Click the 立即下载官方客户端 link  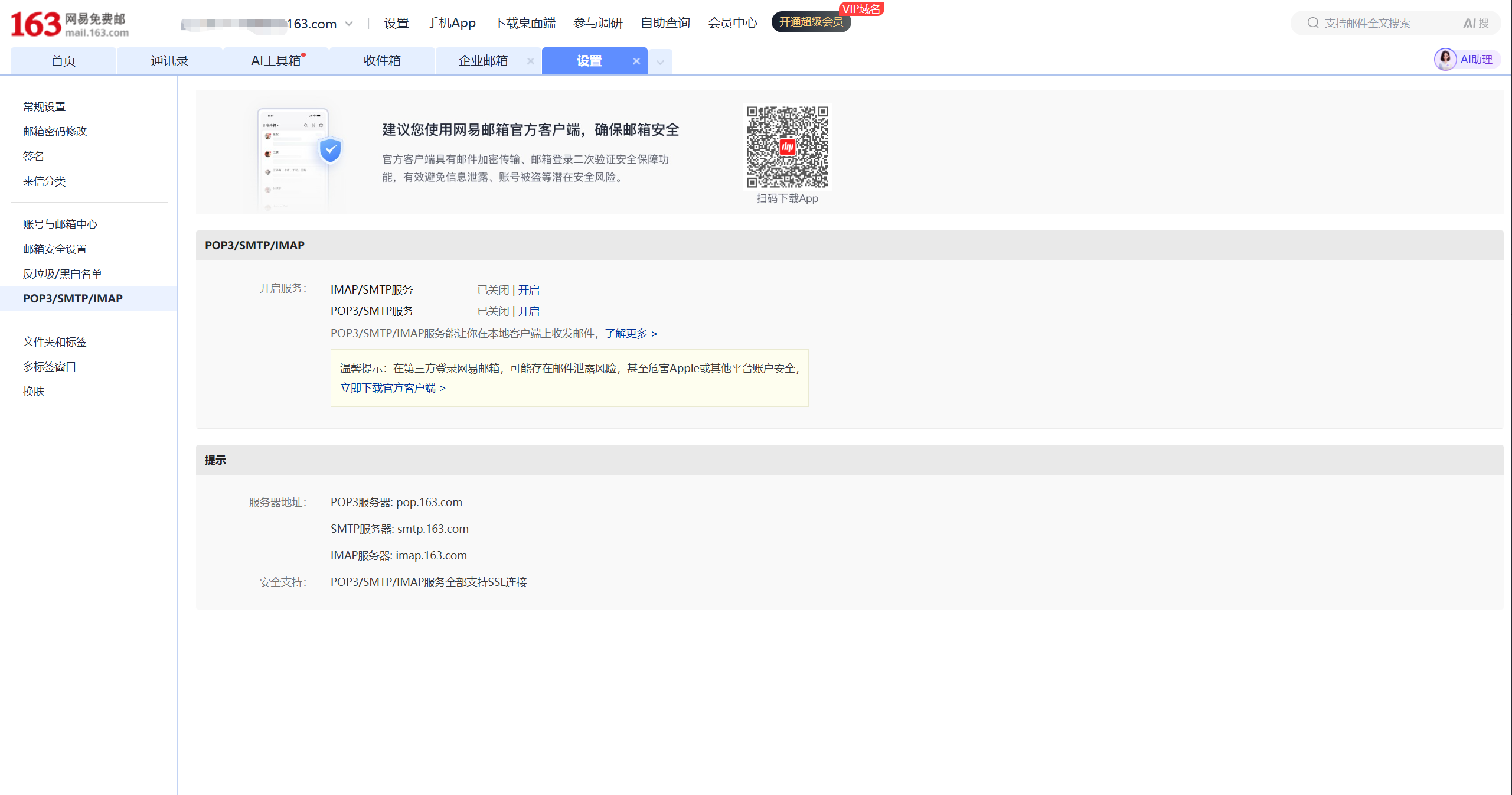click(x=390, y=387)
